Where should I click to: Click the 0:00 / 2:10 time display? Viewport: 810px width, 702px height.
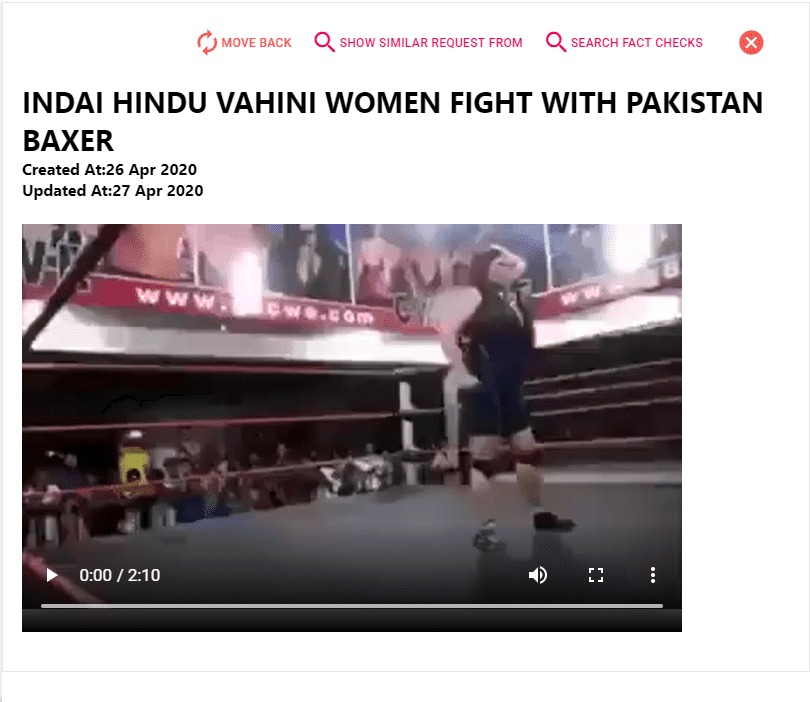tap(119, 575)
